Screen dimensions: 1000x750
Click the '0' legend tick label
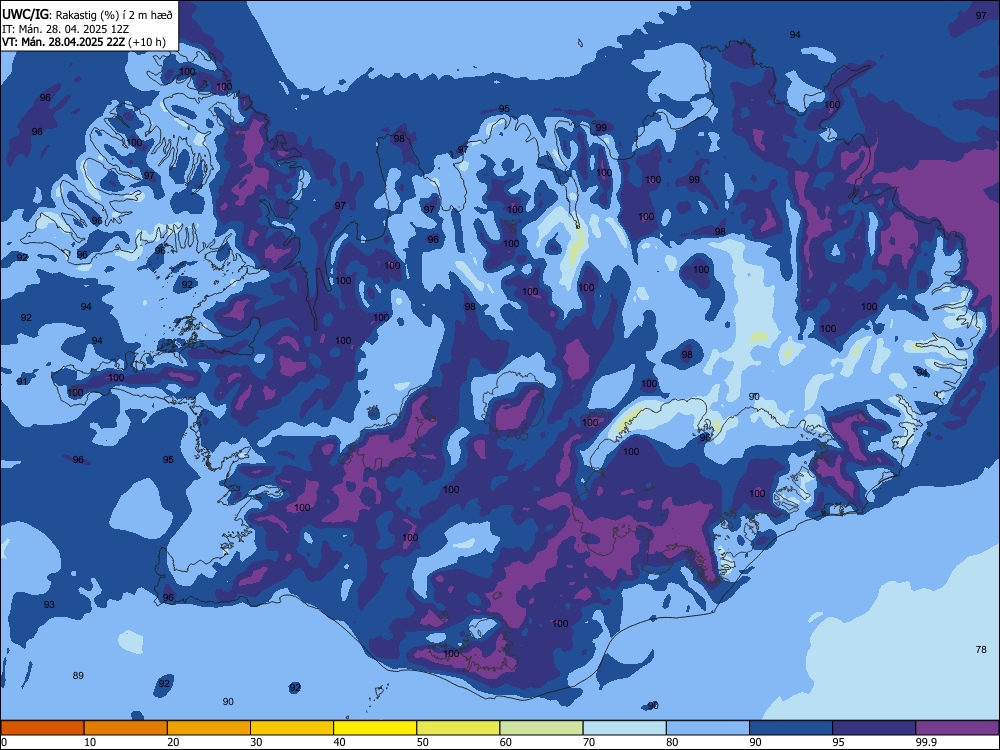[4, 742]
